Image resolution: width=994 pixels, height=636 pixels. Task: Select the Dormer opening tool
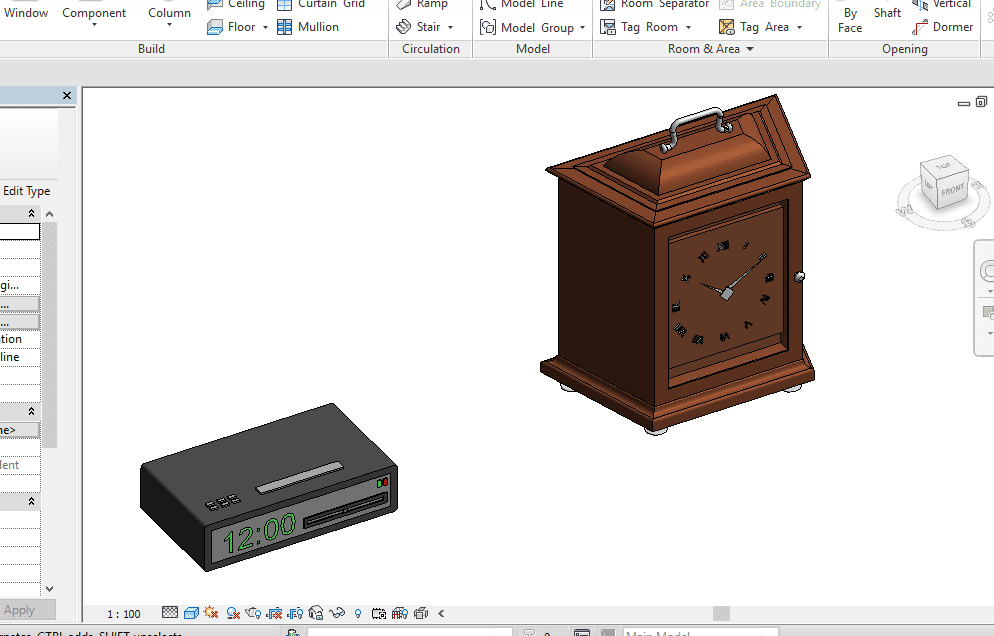pos(920,27)
